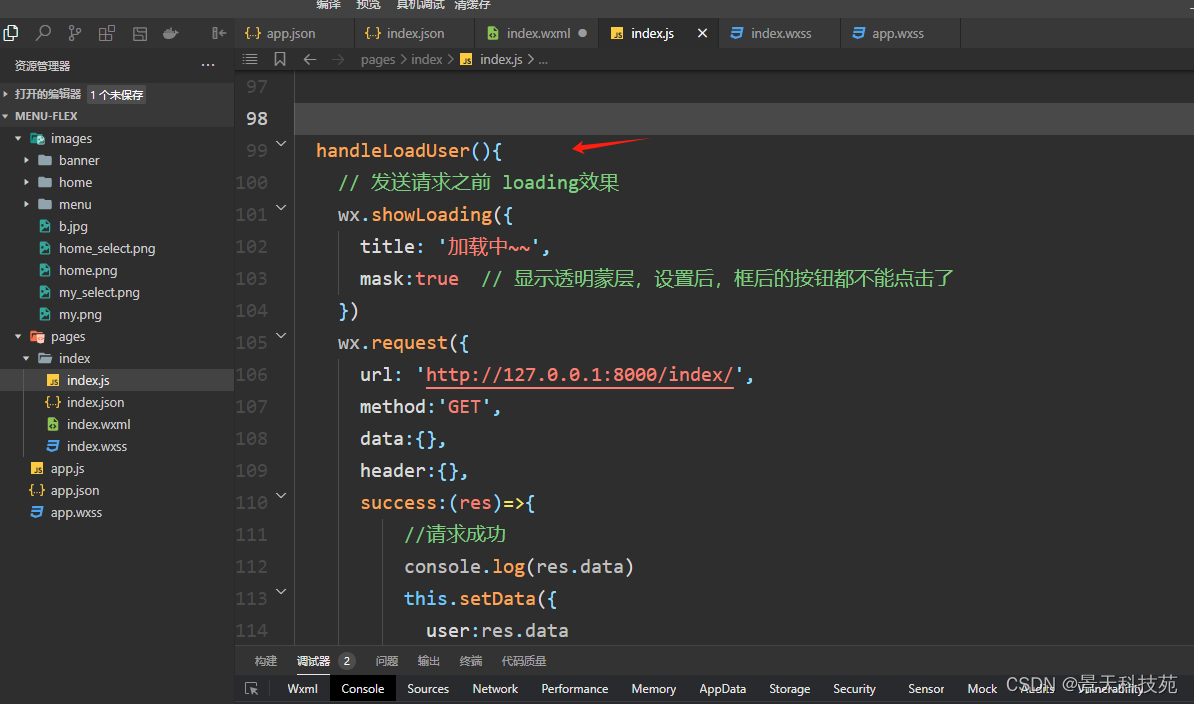Viewport: 1194px width, 704px height.
Task: Open app.wxss in the file tree
Action: [76, 513]
